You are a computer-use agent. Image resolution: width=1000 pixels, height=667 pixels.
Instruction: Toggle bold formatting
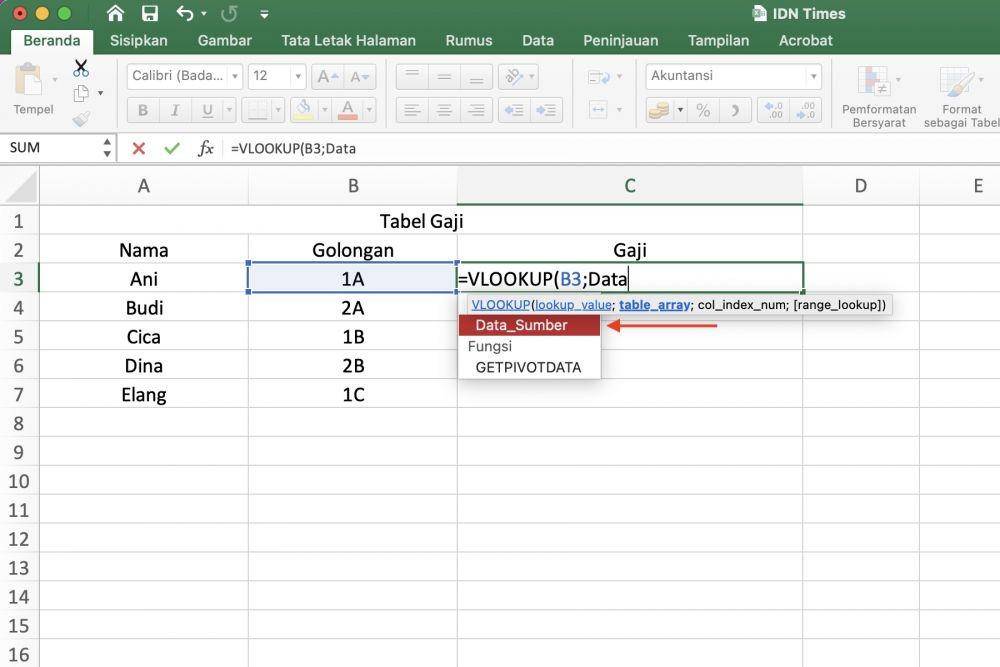click(143, 110)
